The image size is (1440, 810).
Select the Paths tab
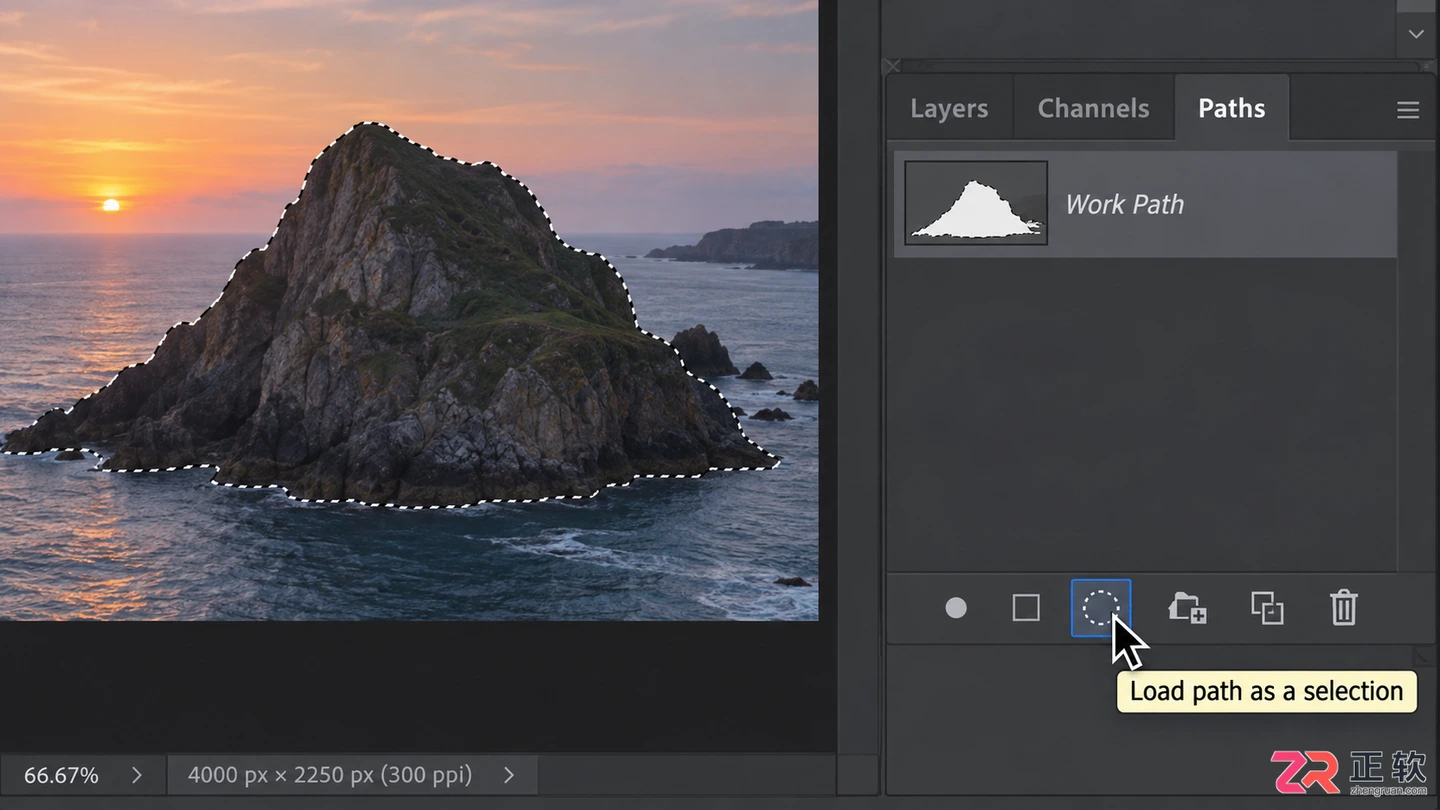(1232, 108)
